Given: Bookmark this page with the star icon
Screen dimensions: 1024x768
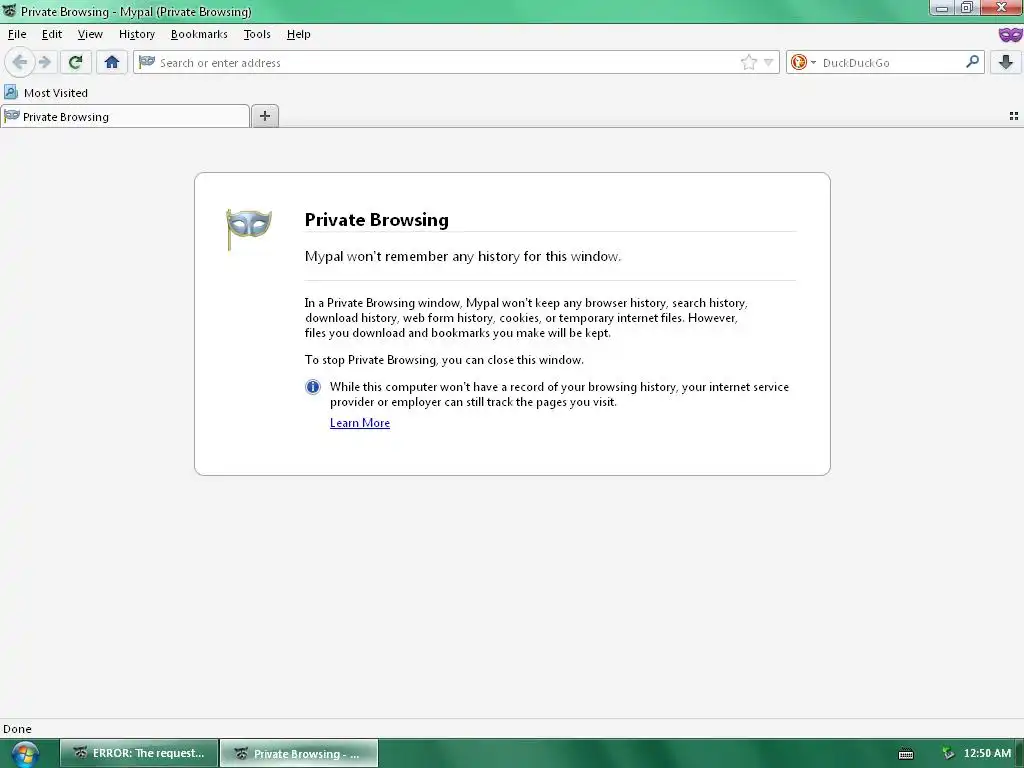Looking at the screenshot, I should [x=748, y=63].
